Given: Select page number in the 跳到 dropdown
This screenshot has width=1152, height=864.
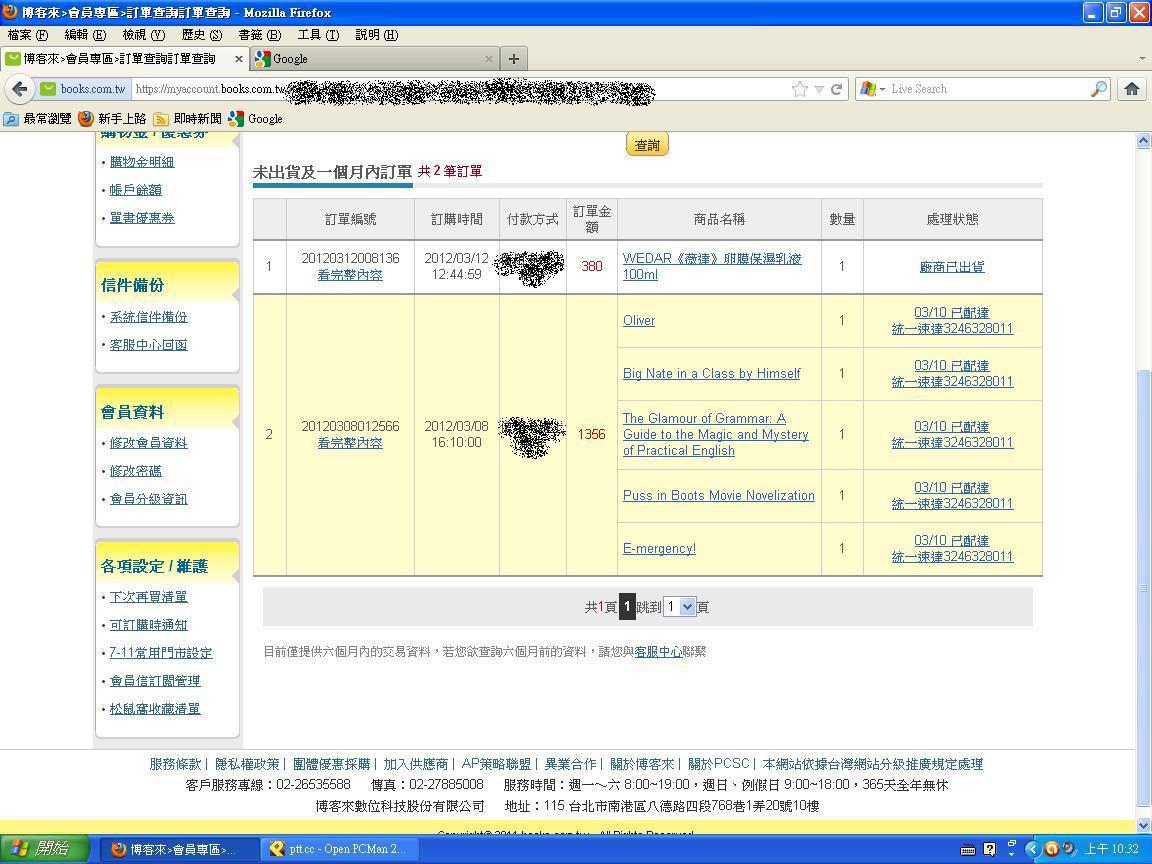Looking at the screenshot, I should (x=679, y=607).
